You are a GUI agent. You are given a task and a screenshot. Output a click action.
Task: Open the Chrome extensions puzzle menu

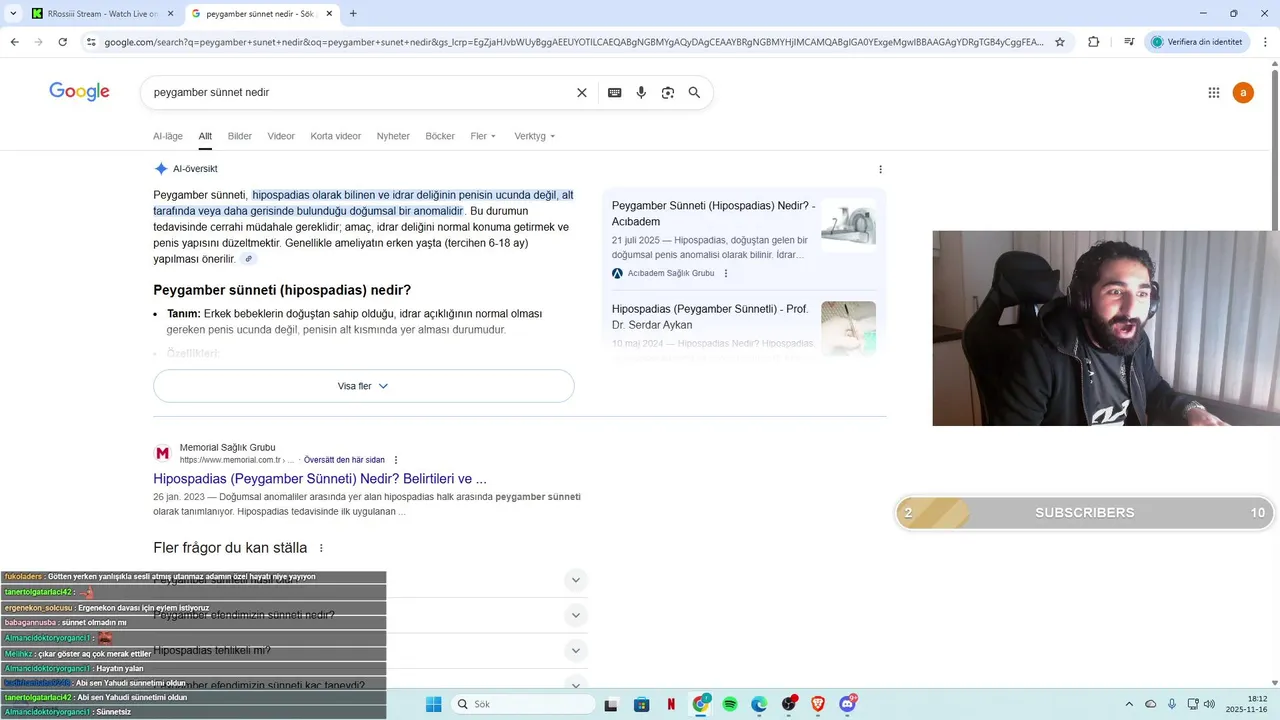(1093, 42)
